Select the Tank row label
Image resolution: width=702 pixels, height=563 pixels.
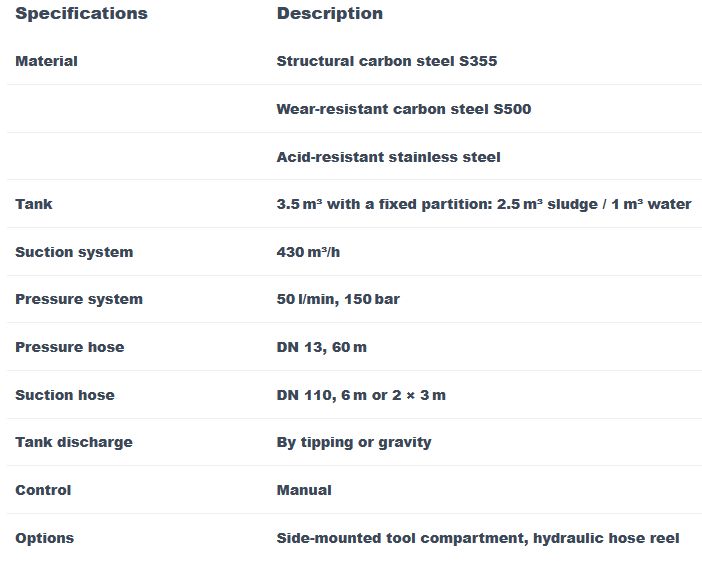(34, 204)
